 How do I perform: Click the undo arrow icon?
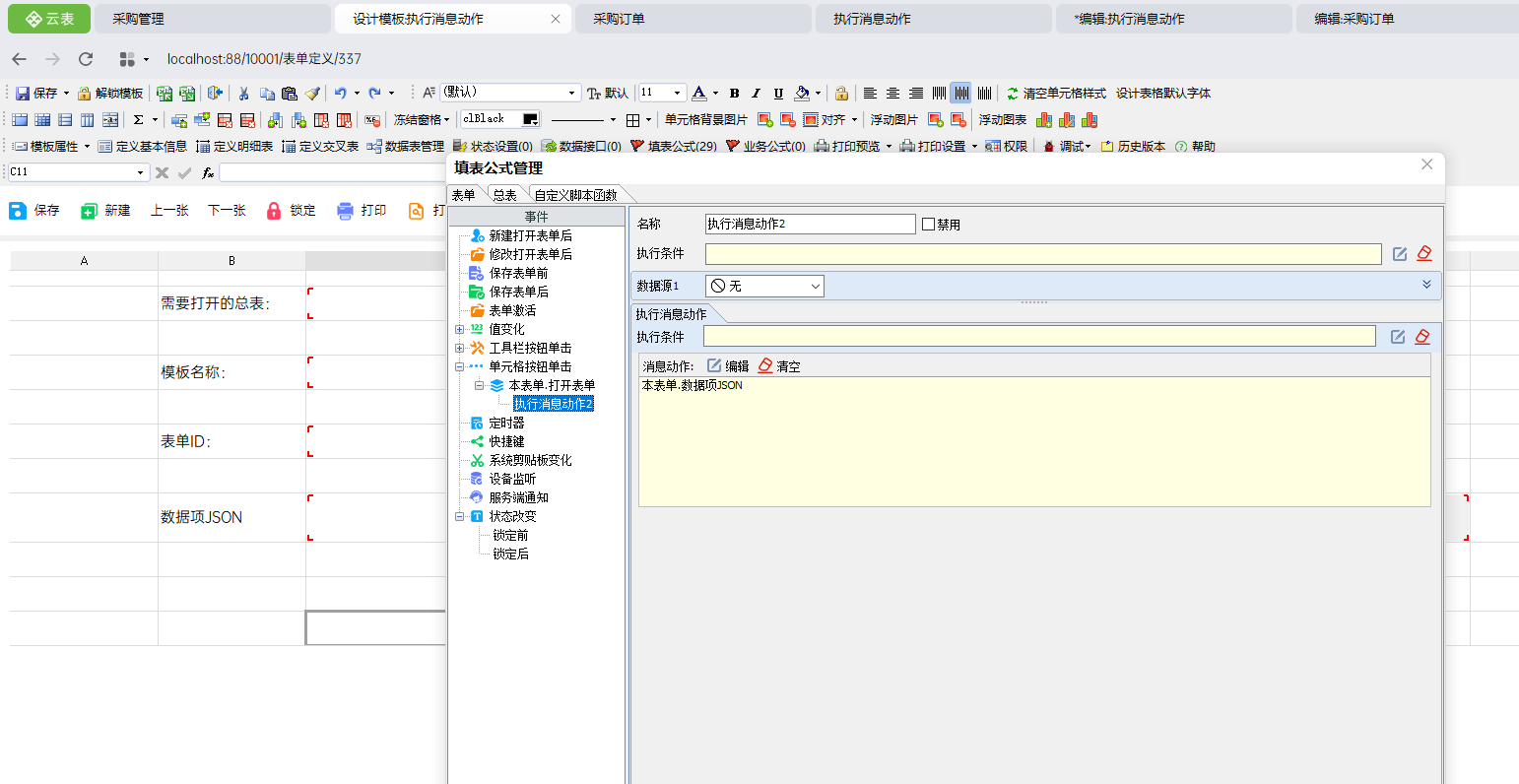(x=340, y=94)
